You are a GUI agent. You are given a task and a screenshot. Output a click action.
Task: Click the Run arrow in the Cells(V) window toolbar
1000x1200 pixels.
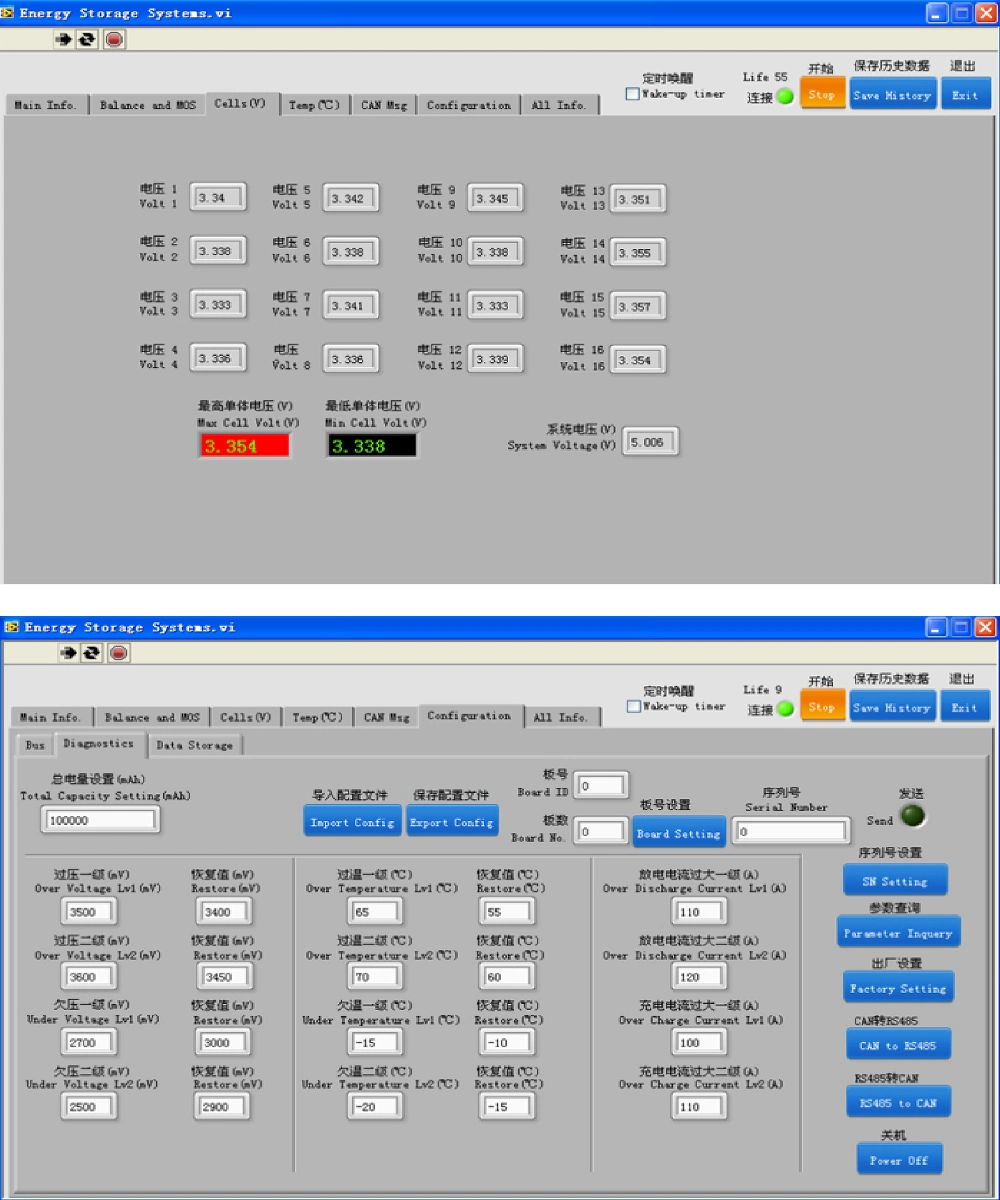(x=65, y=40)
